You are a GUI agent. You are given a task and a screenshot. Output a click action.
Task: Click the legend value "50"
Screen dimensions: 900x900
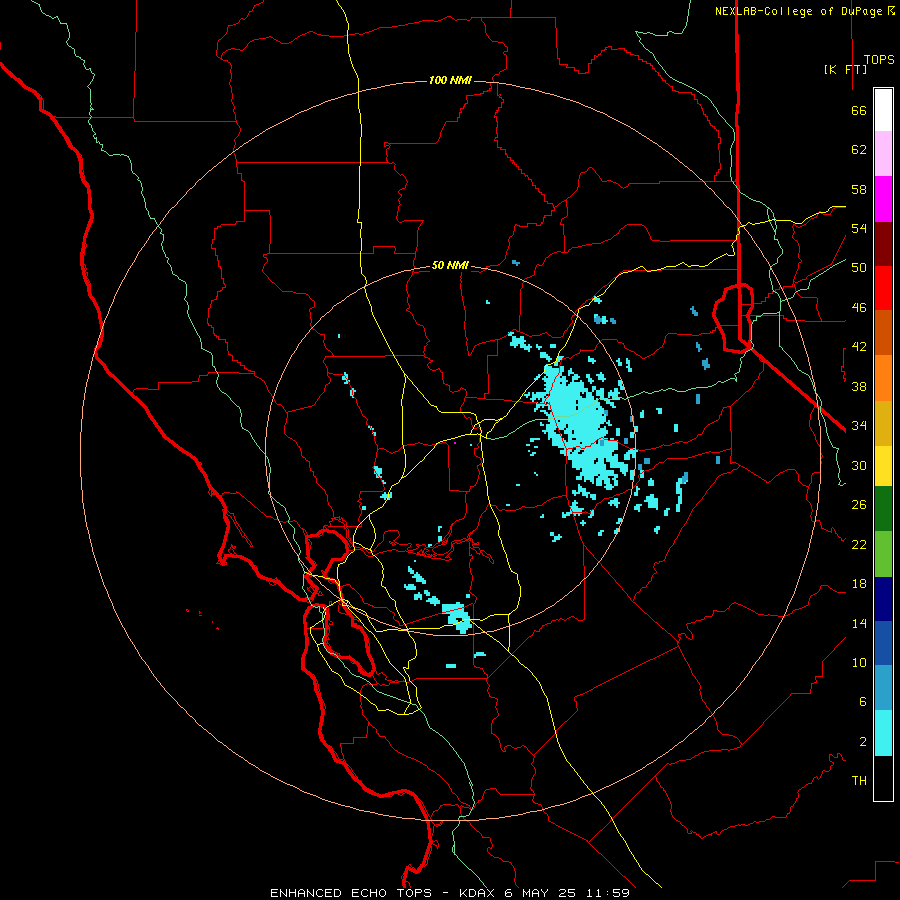click(859, 268)
